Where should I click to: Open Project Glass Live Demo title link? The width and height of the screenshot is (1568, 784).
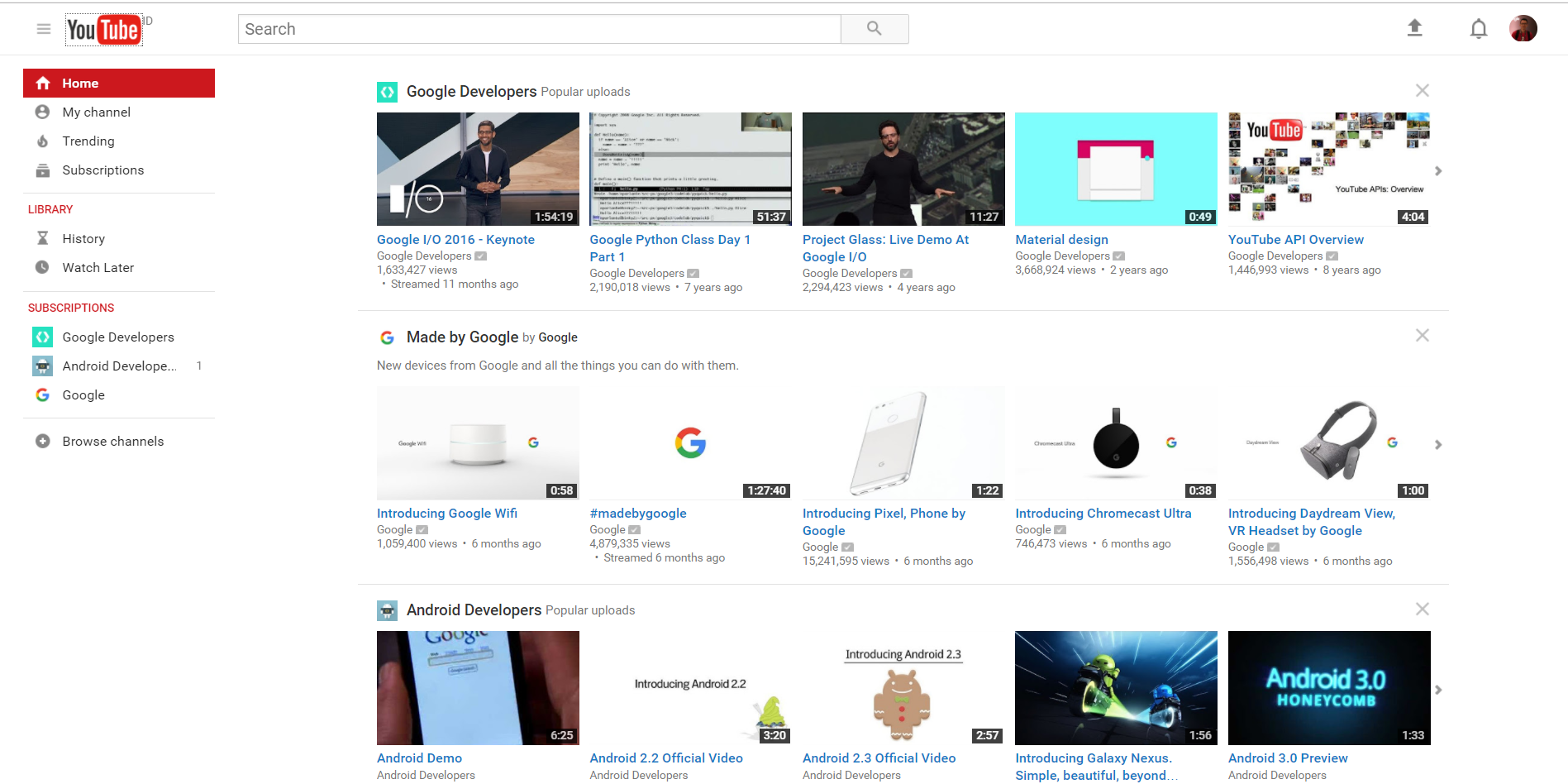885,248
